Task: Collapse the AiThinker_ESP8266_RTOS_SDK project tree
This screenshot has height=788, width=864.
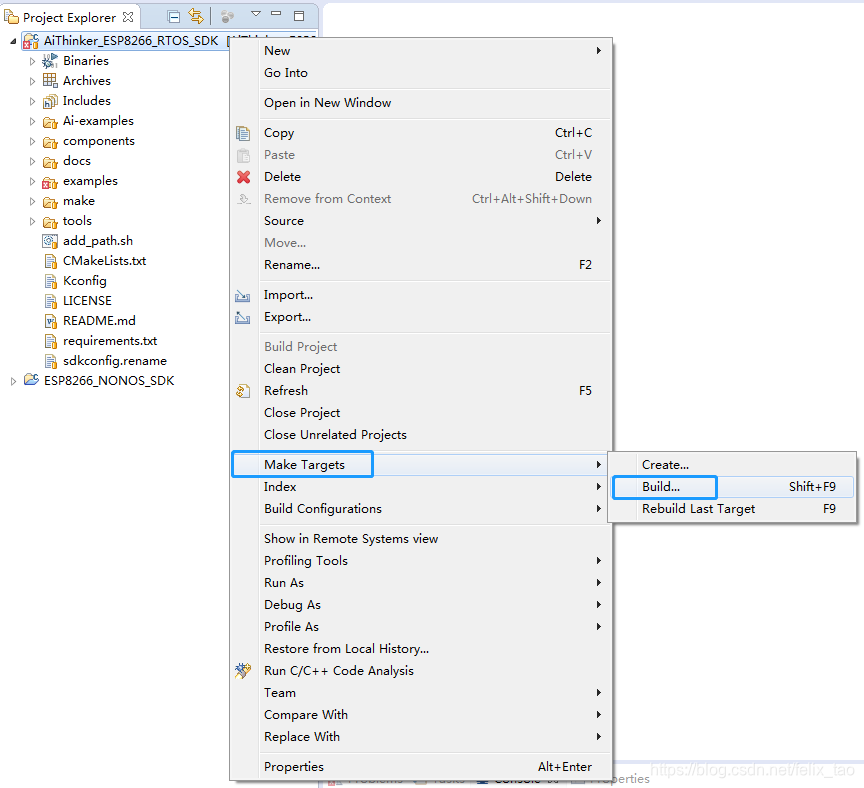Action: (x=13, y=41)
